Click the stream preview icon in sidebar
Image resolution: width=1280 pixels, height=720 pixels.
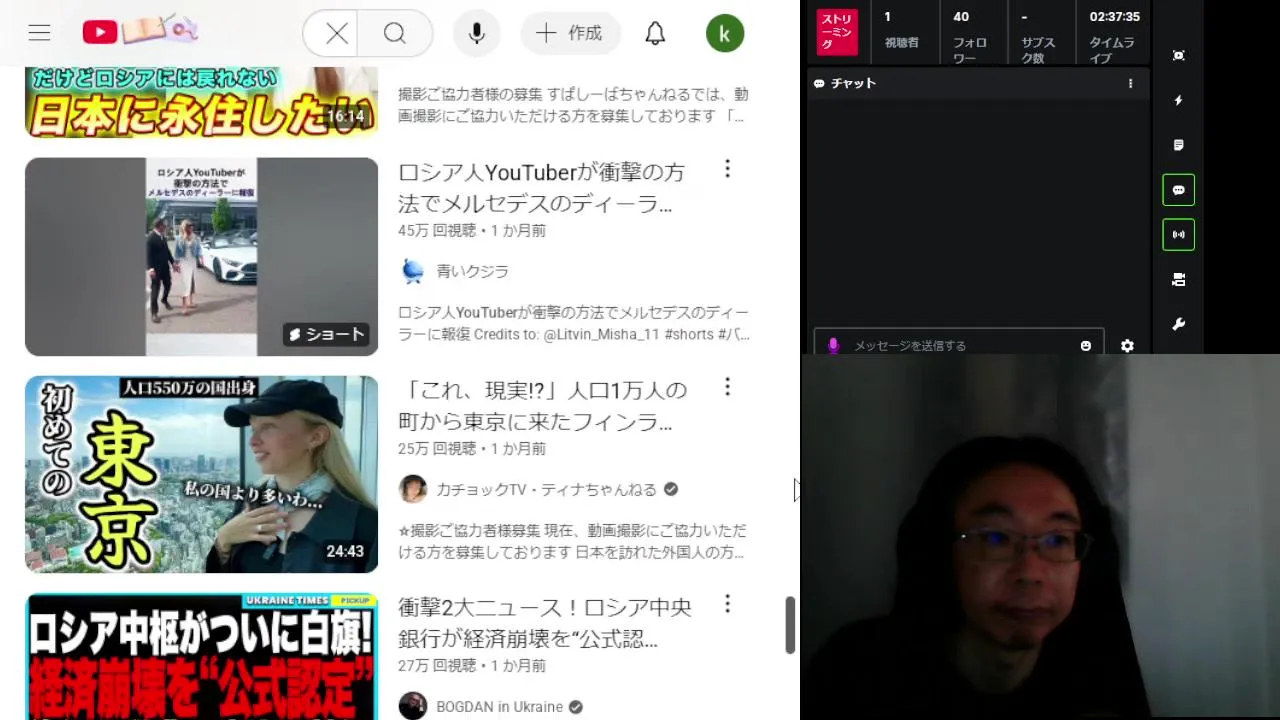[1179, 56]
